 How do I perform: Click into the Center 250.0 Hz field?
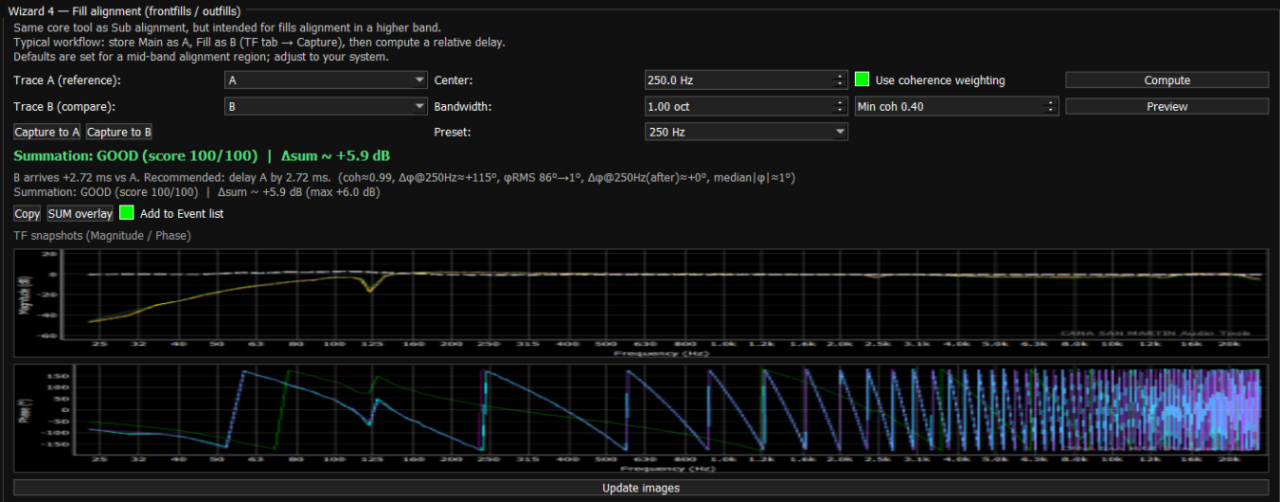tap(736, 80)
